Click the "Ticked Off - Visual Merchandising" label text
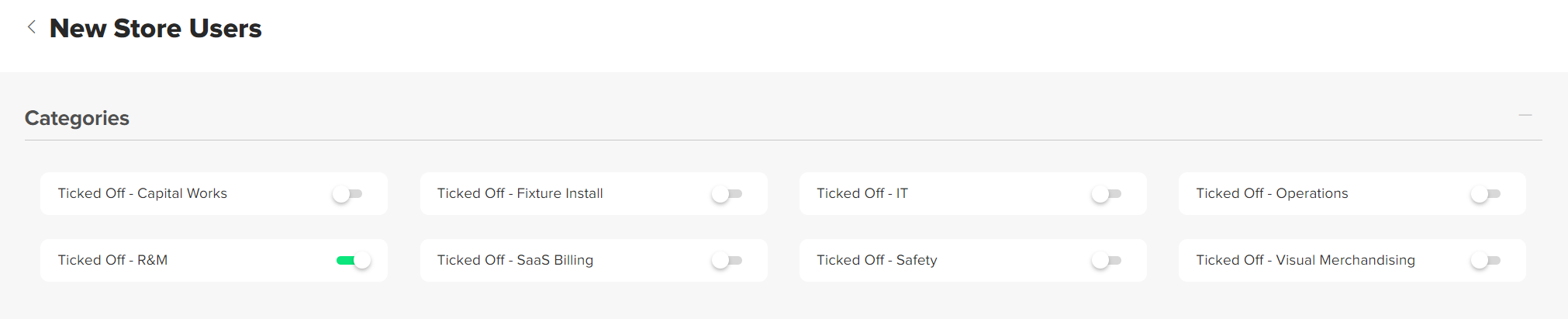 pos(1305,260)
